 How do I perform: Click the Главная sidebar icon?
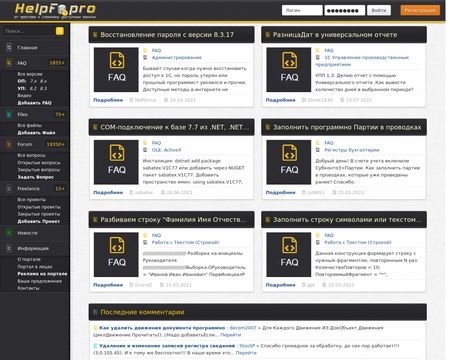pos(9,47)
